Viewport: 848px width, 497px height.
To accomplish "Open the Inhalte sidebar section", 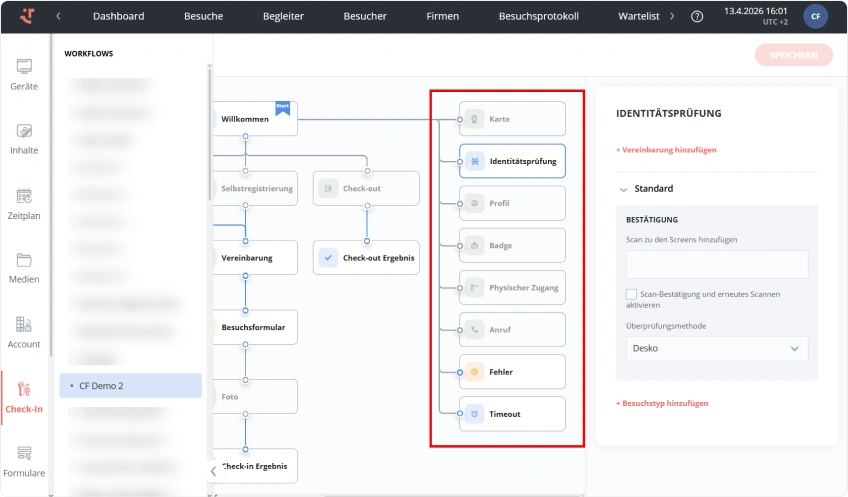I will (24, 139).
